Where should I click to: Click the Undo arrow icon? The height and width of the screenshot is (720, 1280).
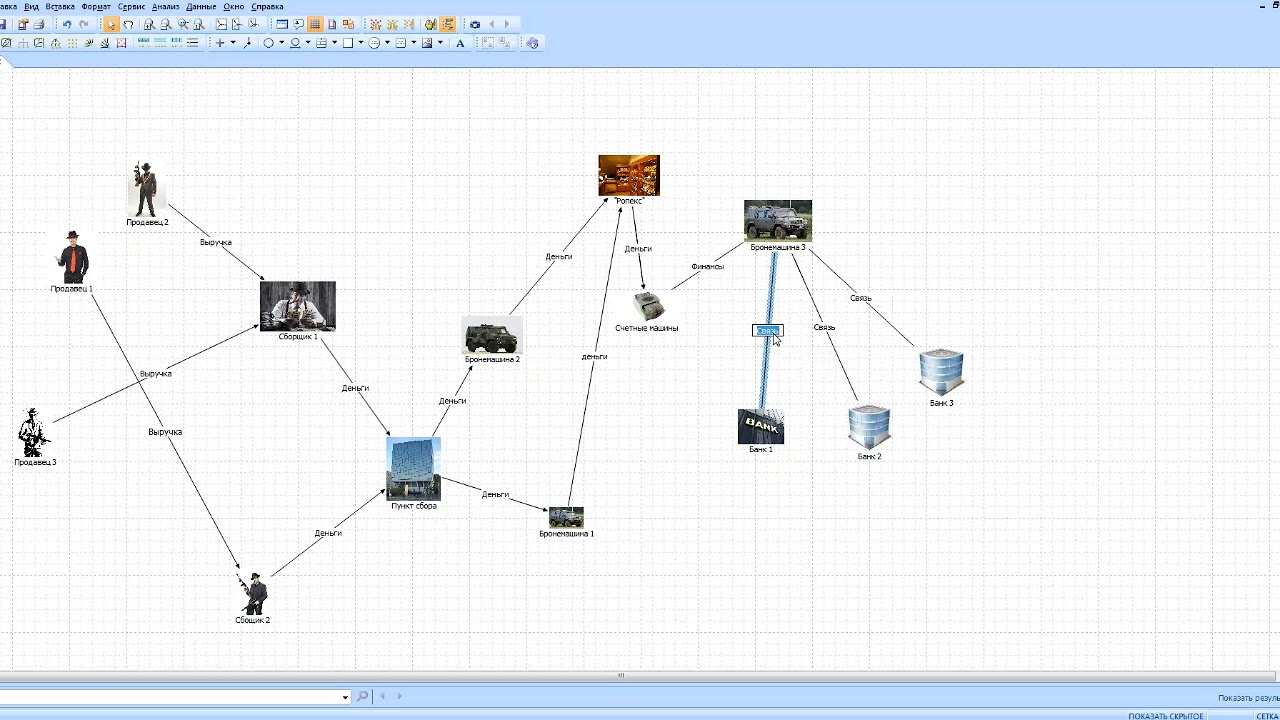(67, 24)
